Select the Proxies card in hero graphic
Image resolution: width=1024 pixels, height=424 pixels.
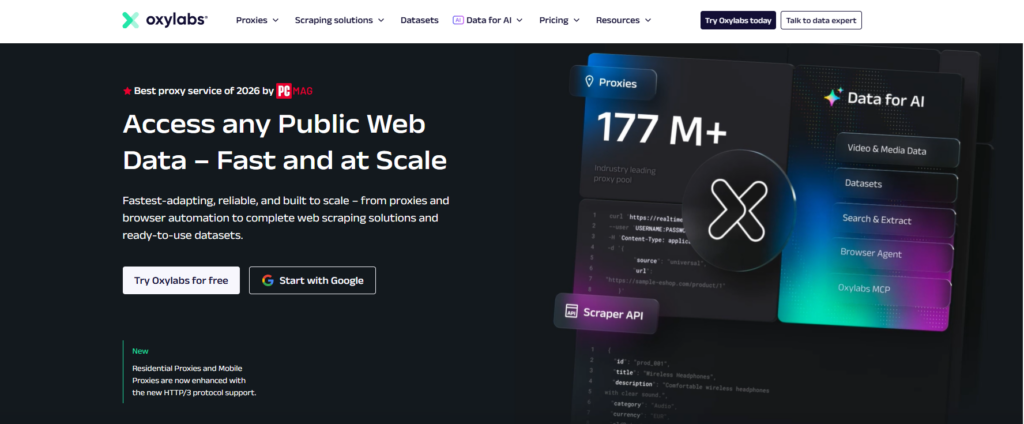(x=612, y=83)
